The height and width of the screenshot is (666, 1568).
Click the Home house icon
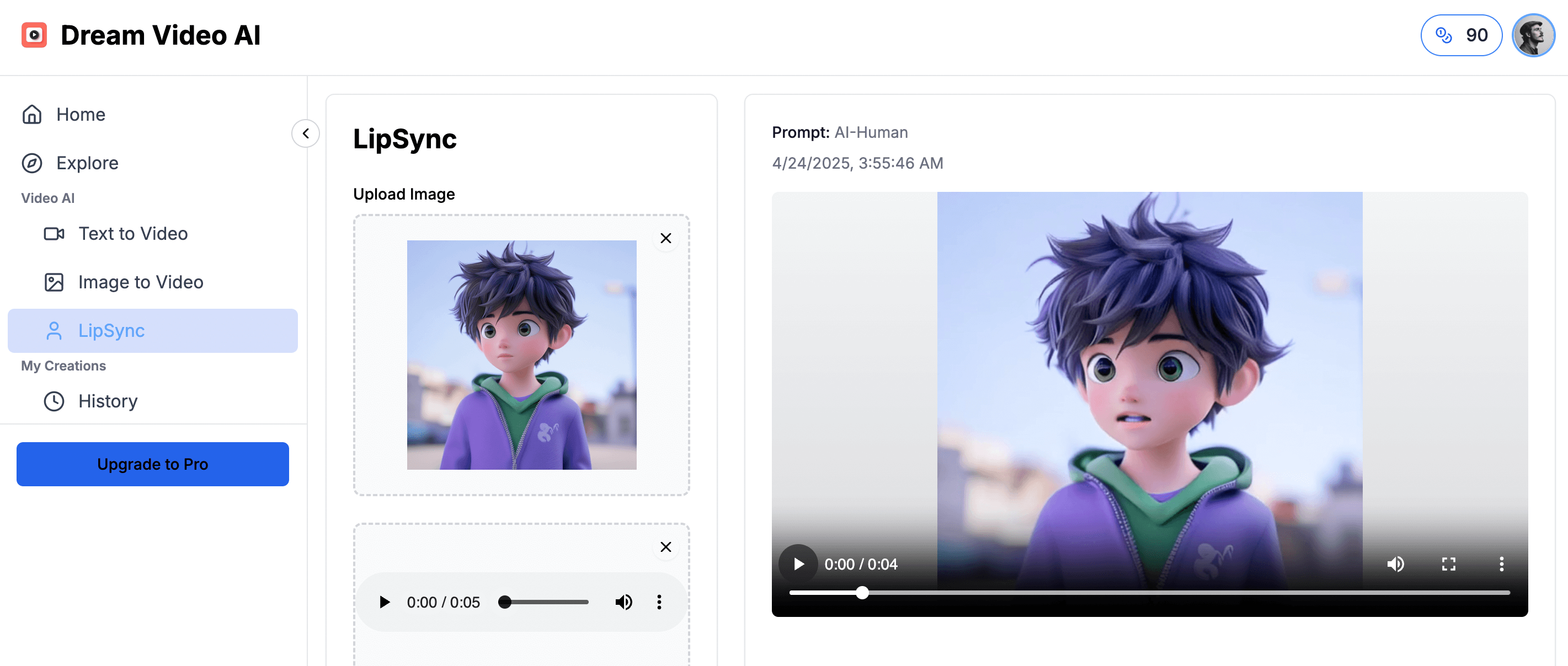[x=31, y=114]
